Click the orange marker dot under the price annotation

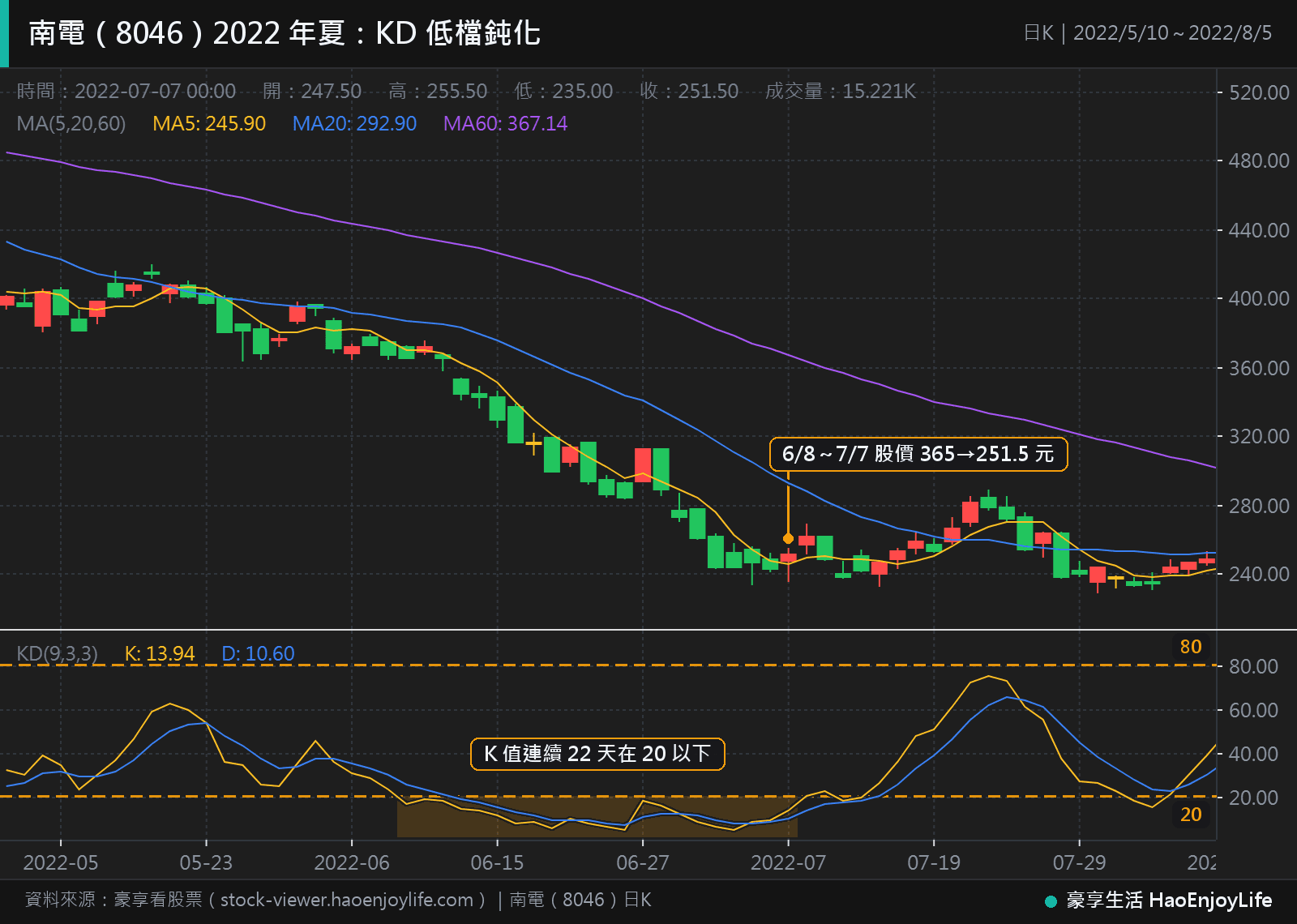[788, 538]
